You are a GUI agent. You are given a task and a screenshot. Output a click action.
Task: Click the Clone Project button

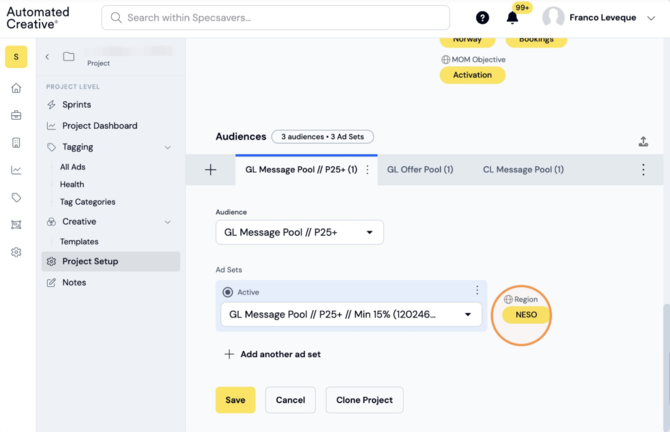(364, 400)
